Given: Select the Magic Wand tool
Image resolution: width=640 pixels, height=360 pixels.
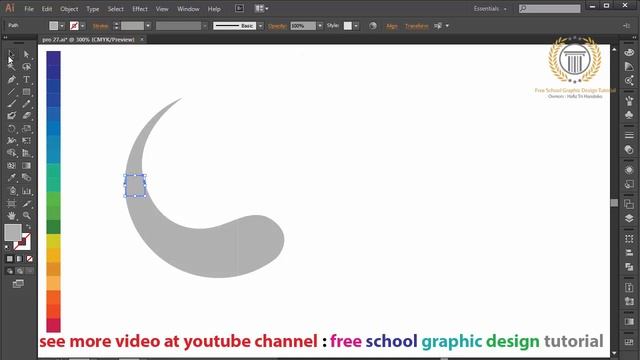Looking at the screenshot, I should [11, 67].
